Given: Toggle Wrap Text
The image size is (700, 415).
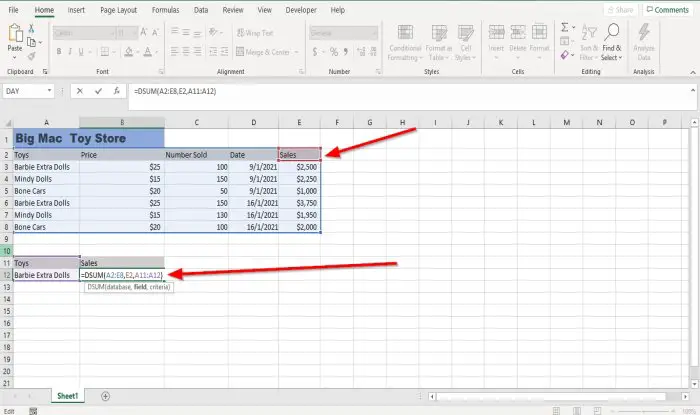Looking at the screenshot, I should pyautogui.click(x=255, y=33).
